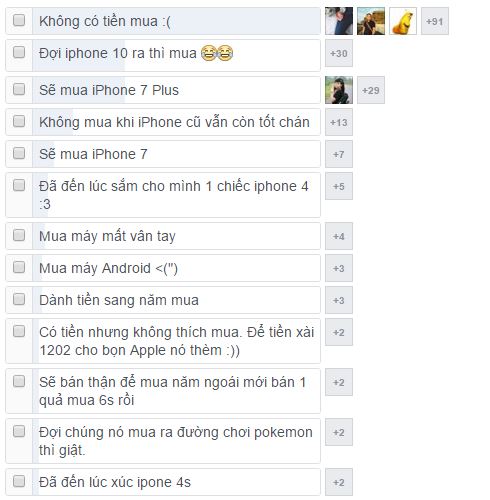Select the "Sẽ mua iPhone 7 Plus" checkbox
This screenshot has width=490, height=500.
click(19, 89)
